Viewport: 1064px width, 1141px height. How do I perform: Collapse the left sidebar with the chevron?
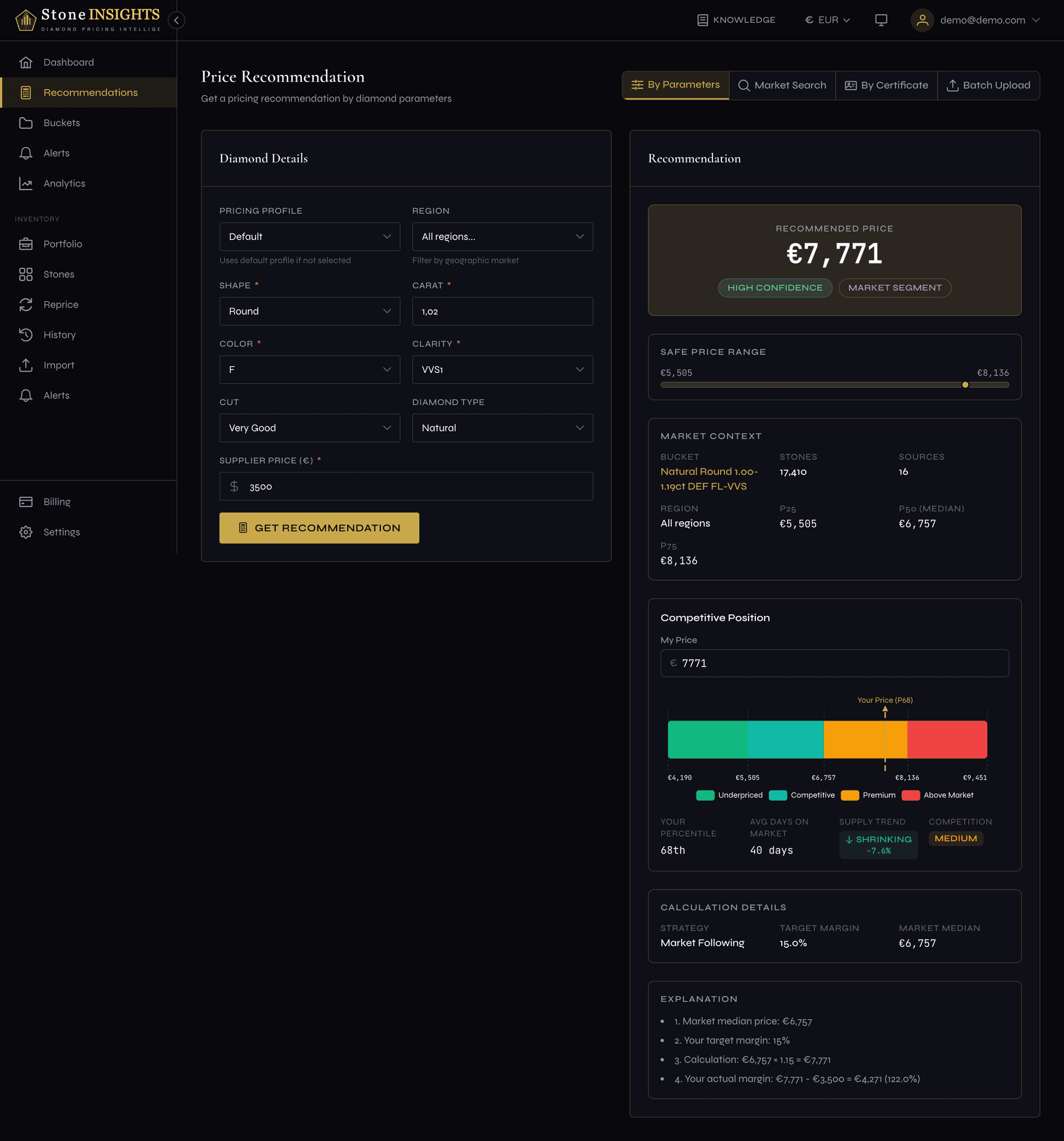(x=176, y=20)
